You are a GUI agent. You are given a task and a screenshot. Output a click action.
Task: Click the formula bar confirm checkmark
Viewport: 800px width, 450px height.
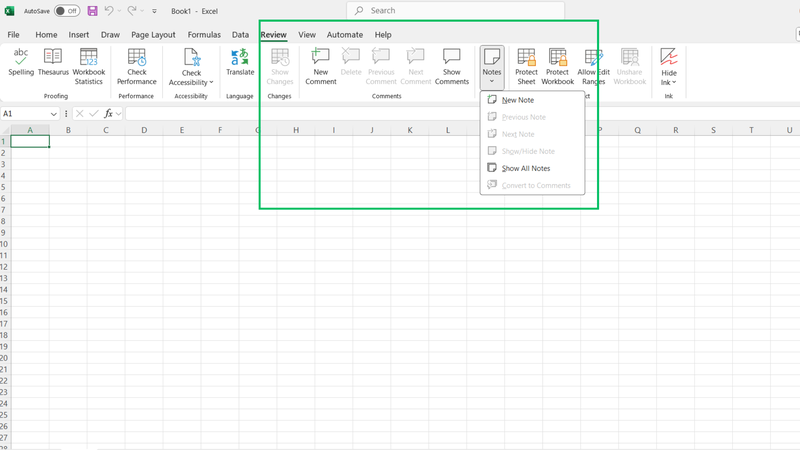click(x=93, y=113)
